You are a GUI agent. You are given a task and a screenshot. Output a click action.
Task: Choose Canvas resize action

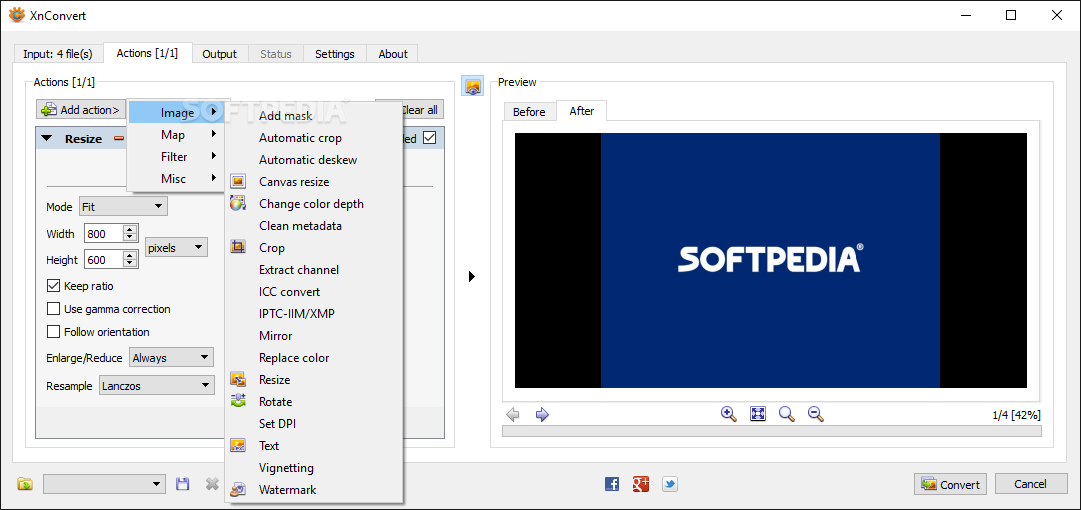tap(314, 182)
